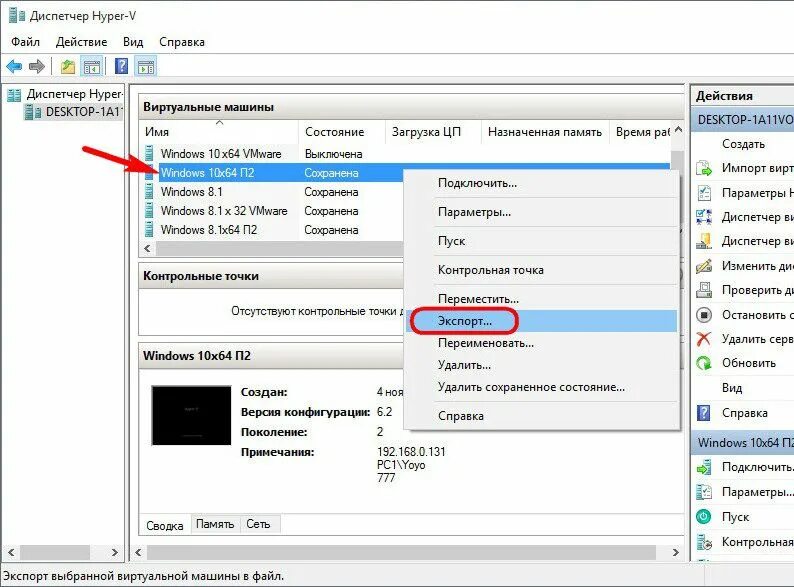Click the Диспетчер Hyper-V root tree icon
Viewport: 794px width, 587px height.
click(14, 95)
